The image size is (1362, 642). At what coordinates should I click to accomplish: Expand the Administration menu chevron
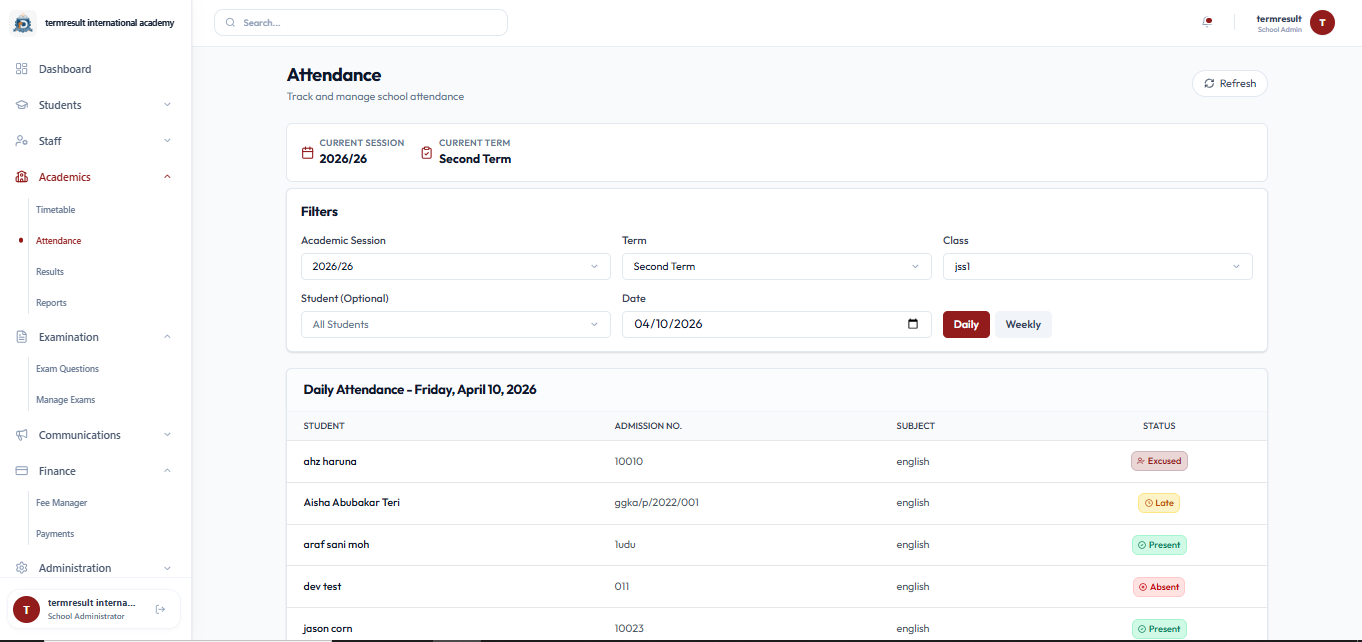pyautogui.click(x=167, y=568)
